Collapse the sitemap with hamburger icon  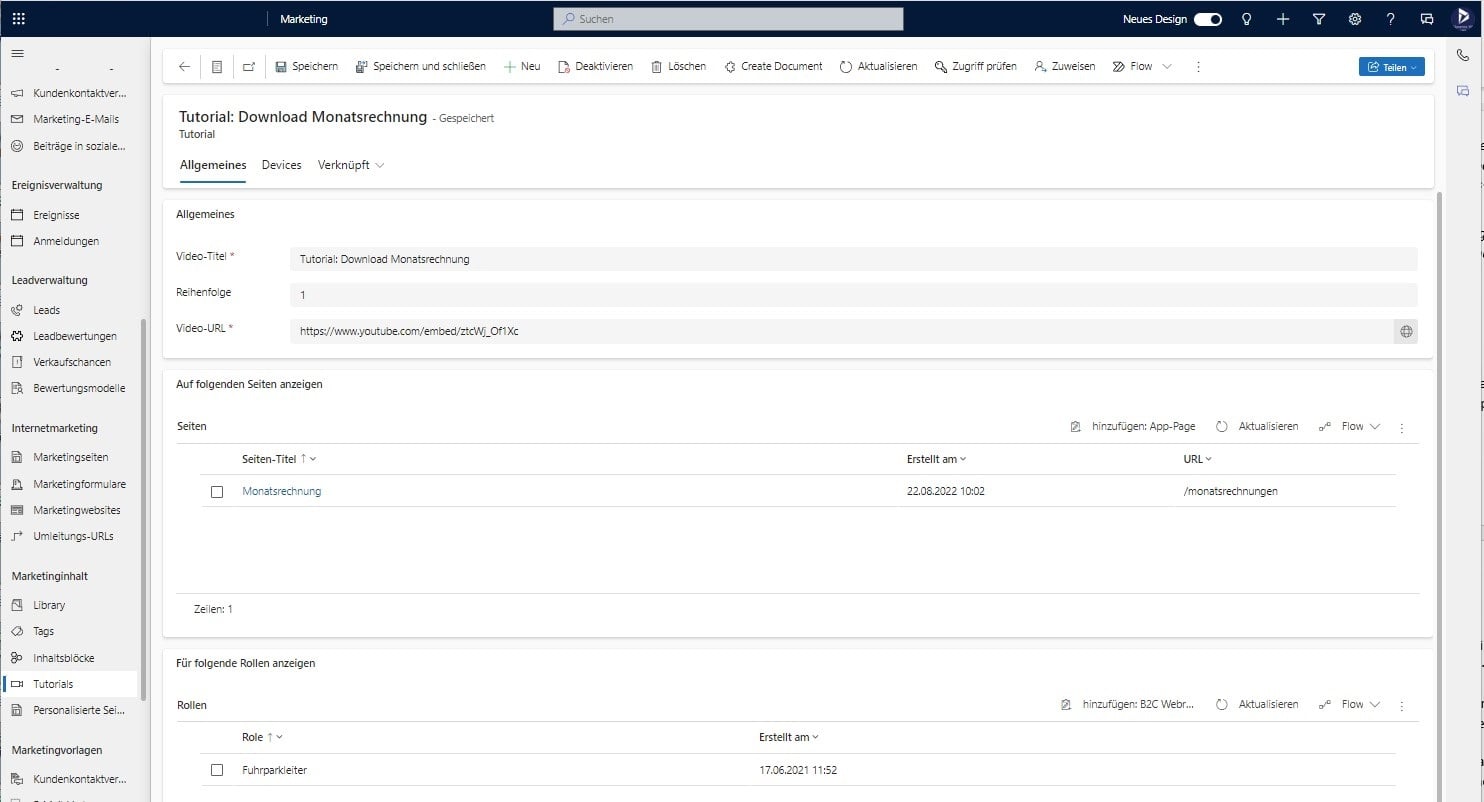(17, 54)
